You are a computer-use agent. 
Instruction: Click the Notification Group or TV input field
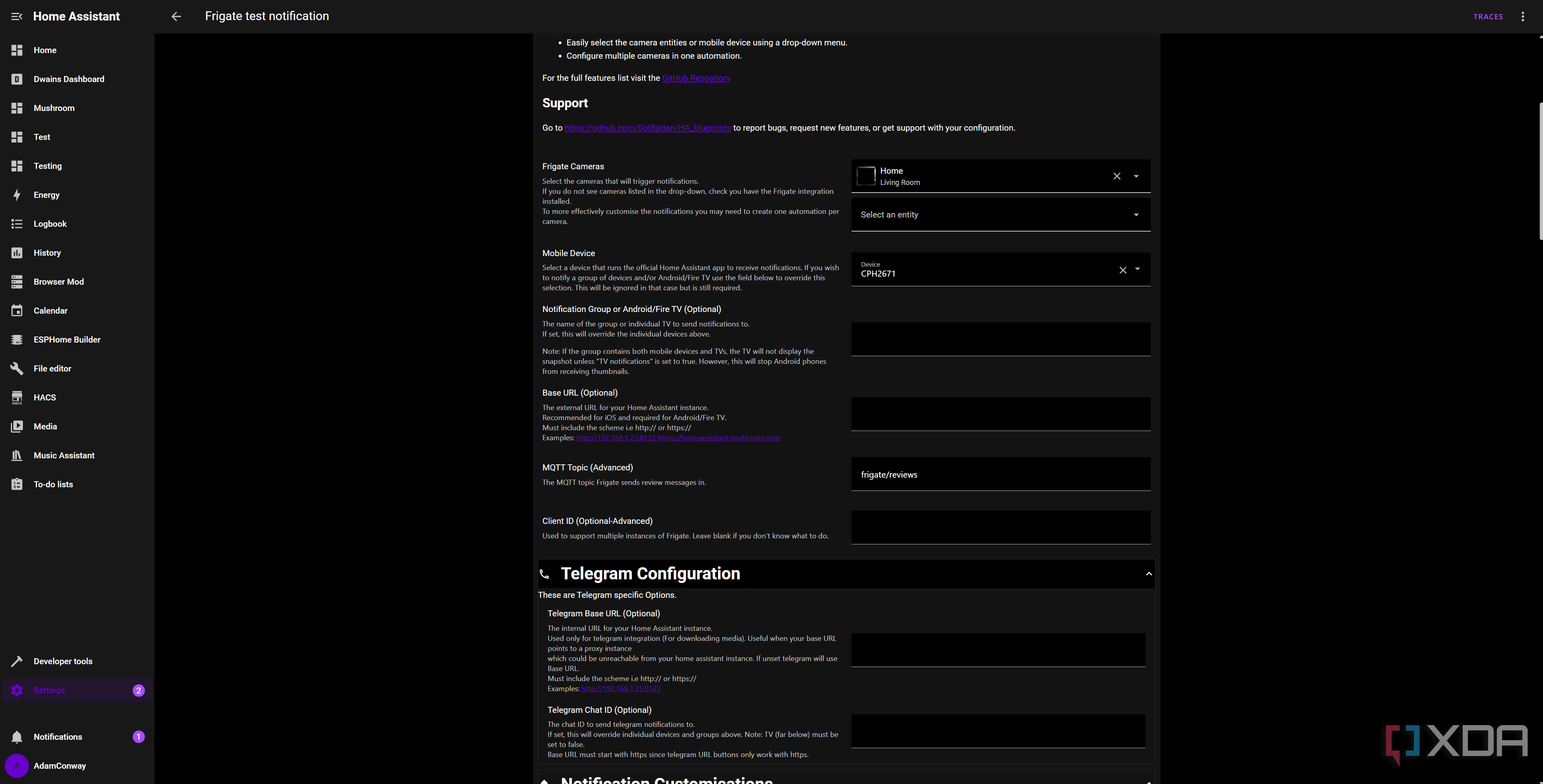[x=1000, y=340]
